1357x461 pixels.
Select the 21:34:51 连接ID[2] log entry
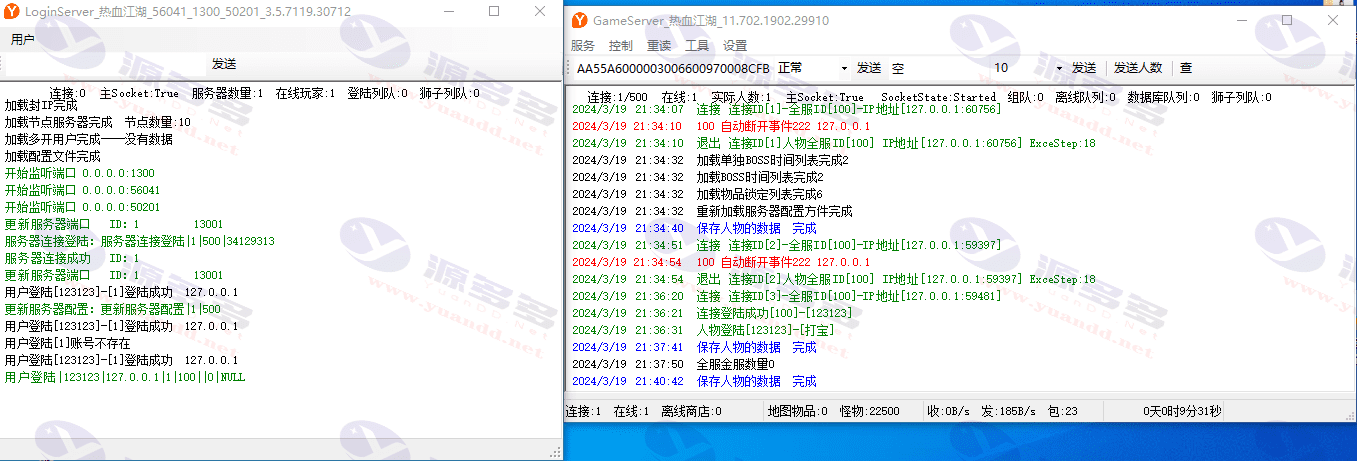(x=786, y=245)
